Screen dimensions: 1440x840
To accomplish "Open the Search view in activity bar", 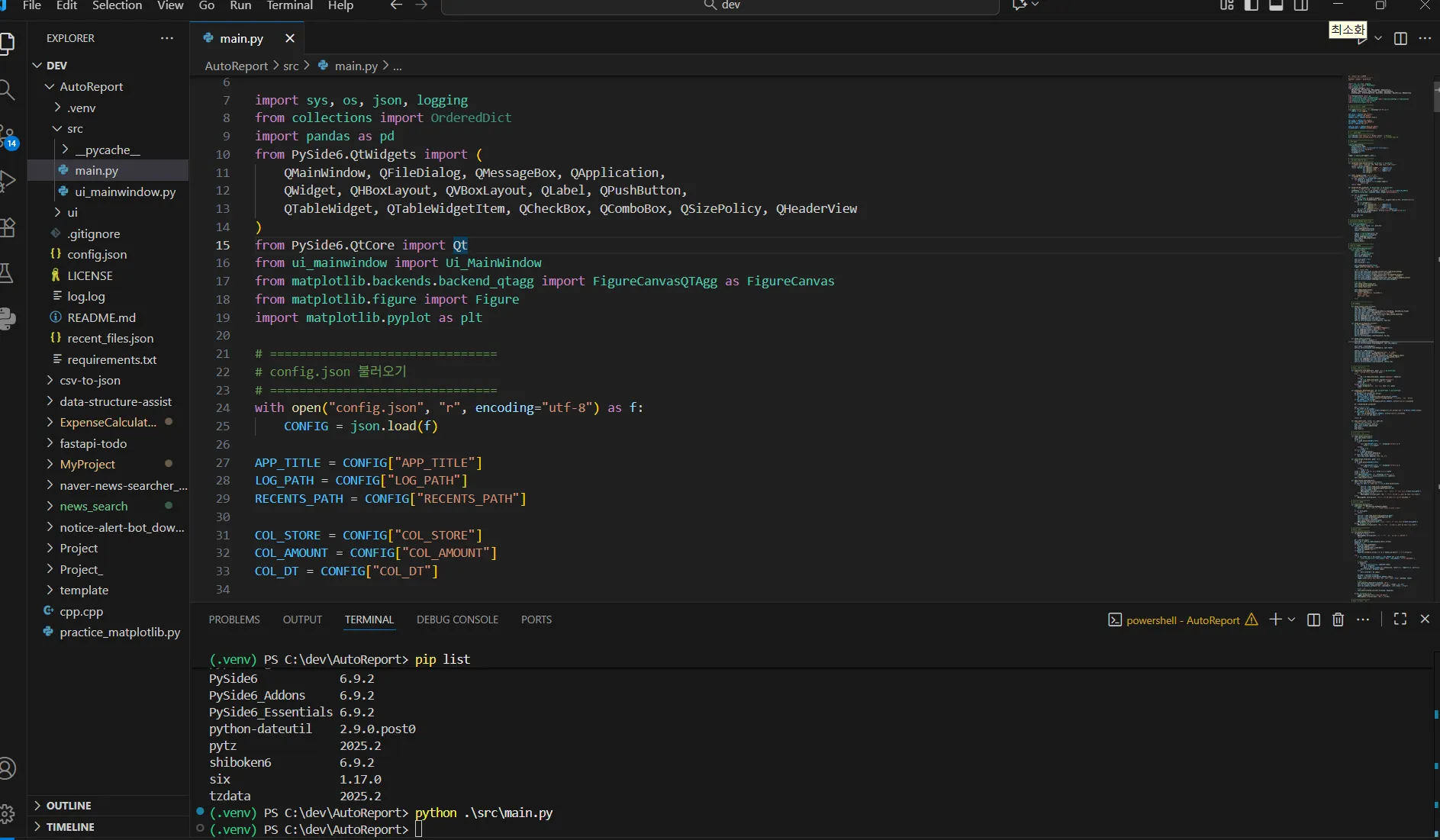I will pos(7,91).
